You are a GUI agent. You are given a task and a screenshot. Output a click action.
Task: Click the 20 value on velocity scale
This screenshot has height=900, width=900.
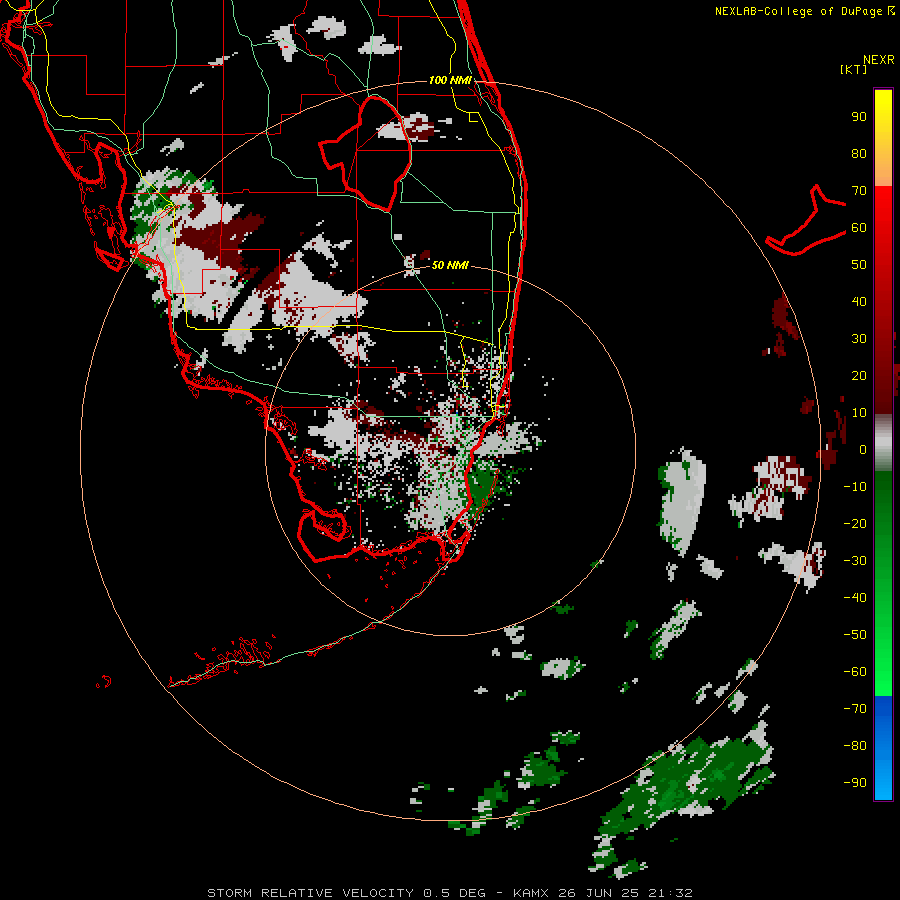859,375
